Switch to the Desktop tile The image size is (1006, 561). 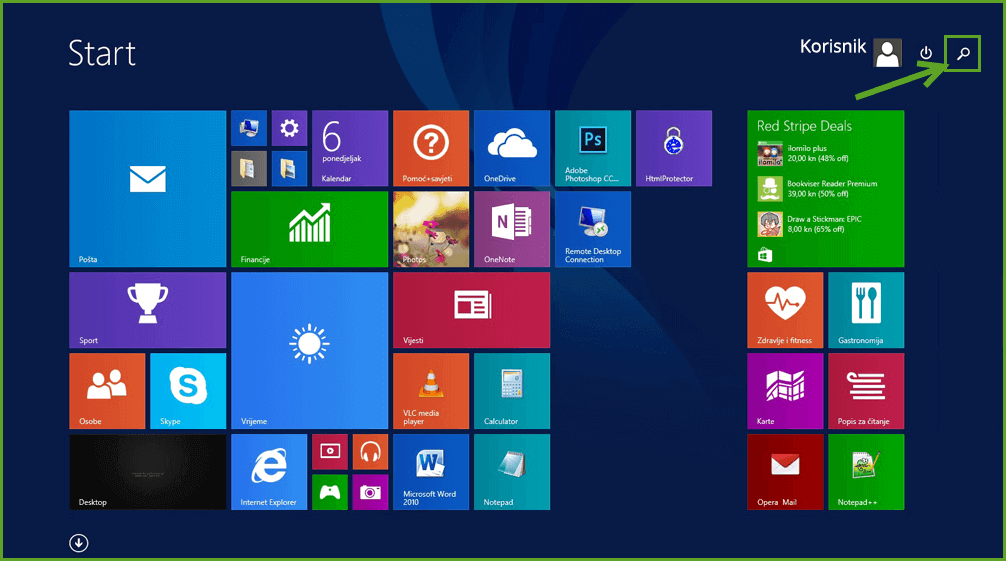(x=148, y=472)
